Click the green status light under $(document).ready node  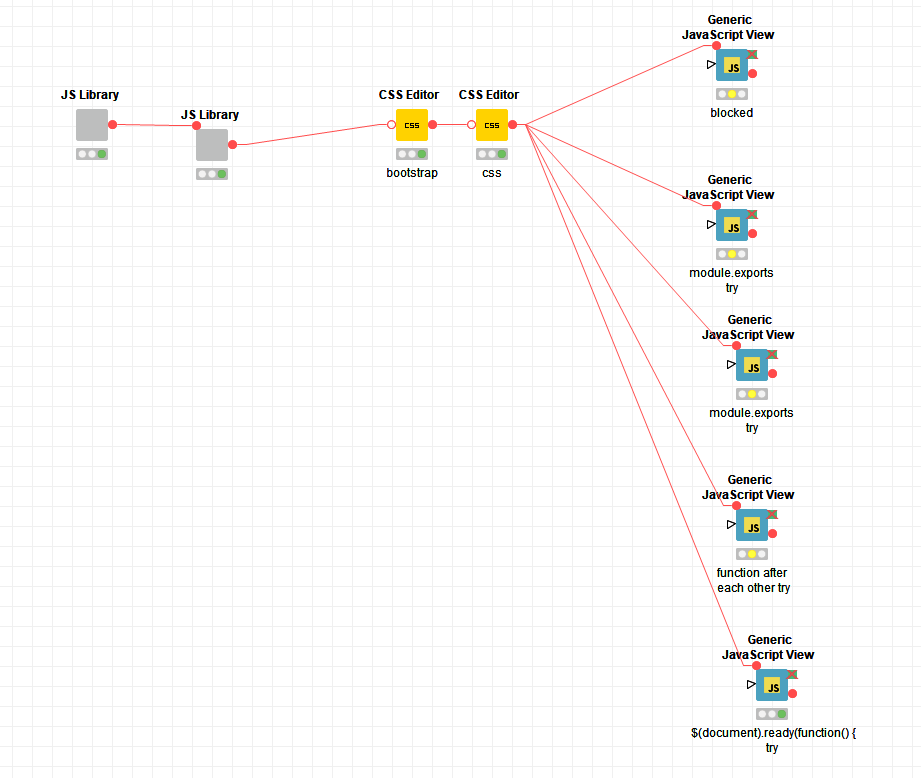tap(782, 714)
